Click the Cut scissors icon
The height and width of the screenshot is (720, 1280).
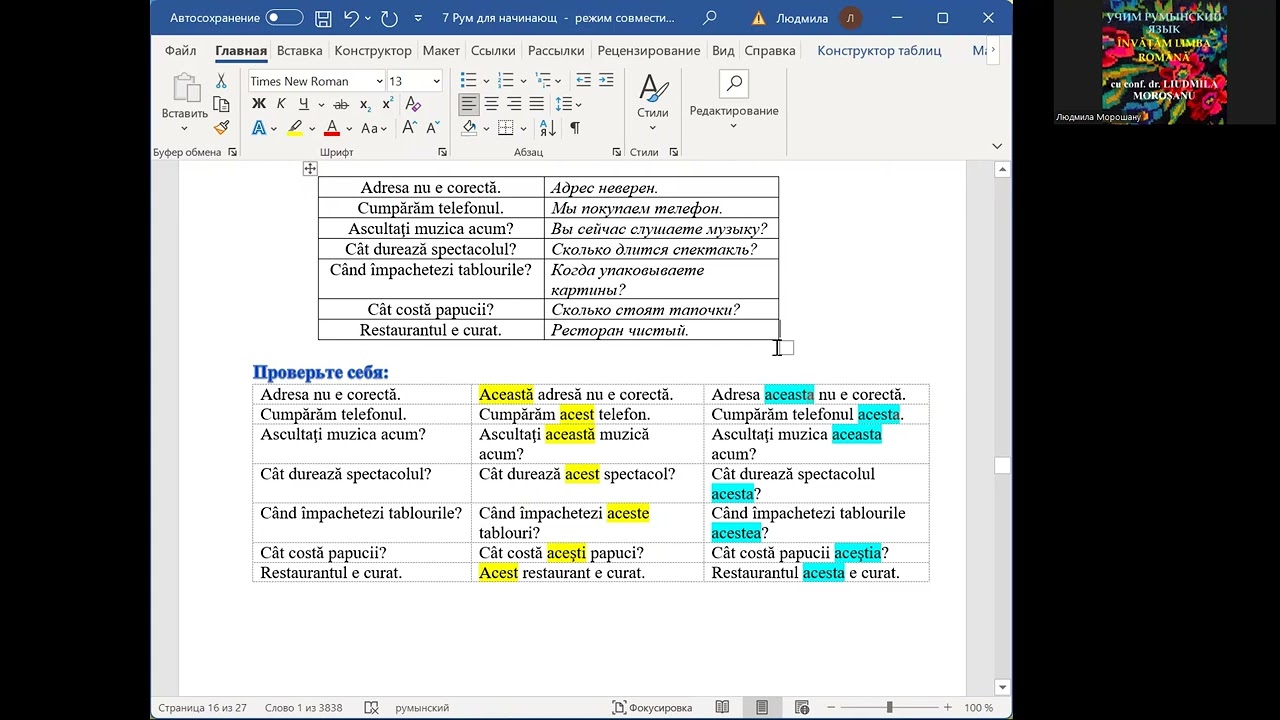pos(221,81)
